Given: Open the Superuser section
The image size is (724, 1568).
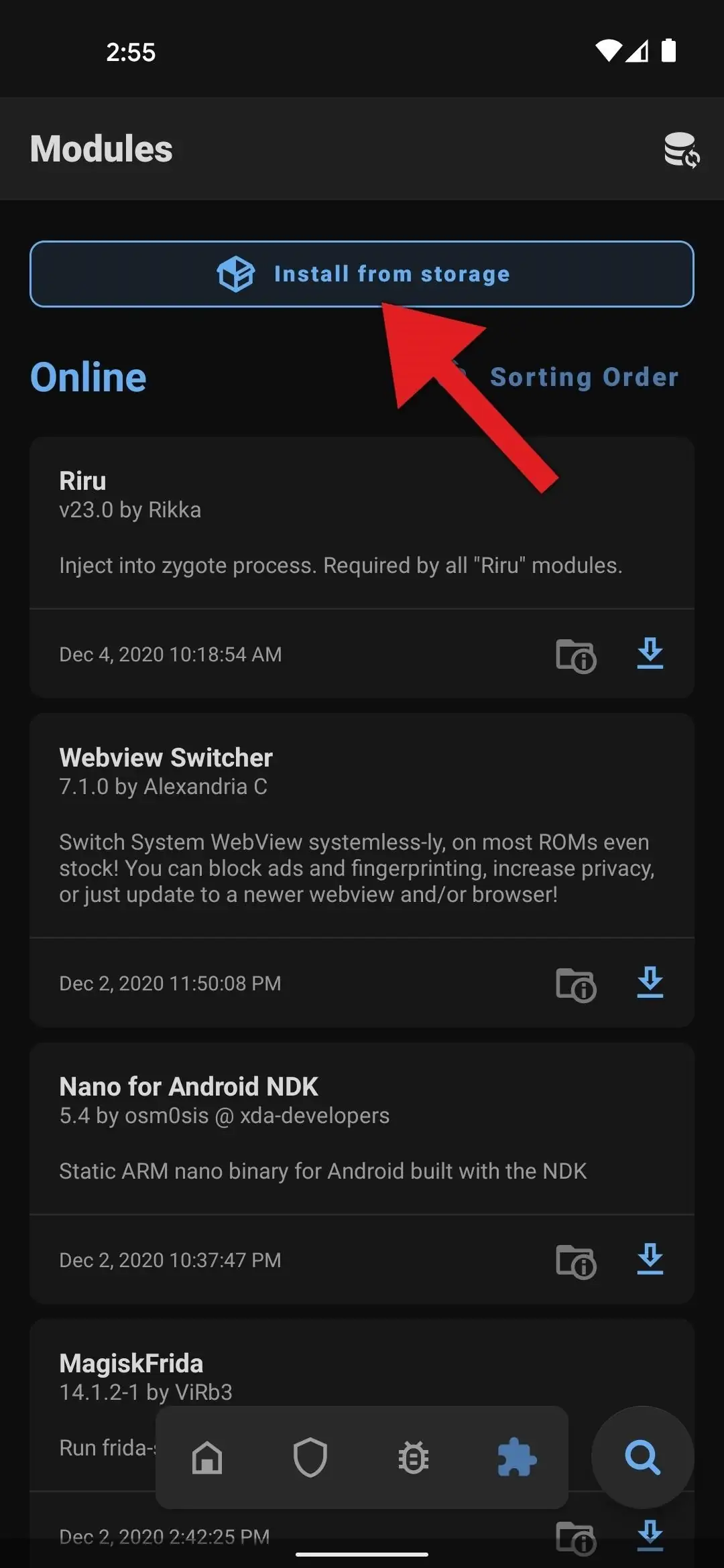Looking at the screenshot, I should (x=310, y=1457).
